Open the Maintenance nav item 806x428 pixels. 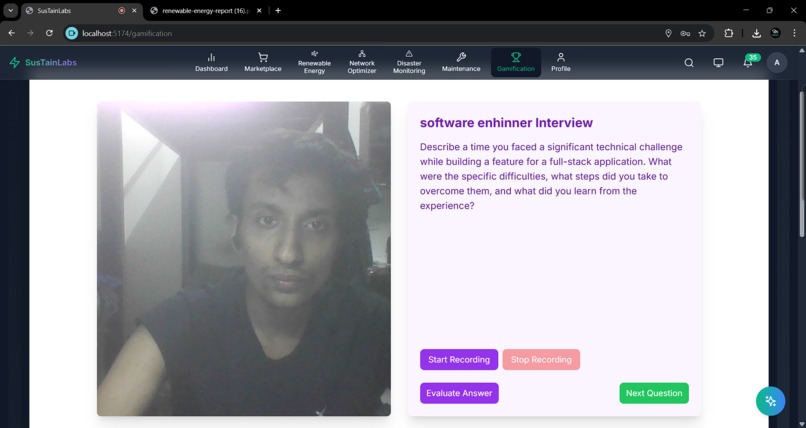coord(461,63)
